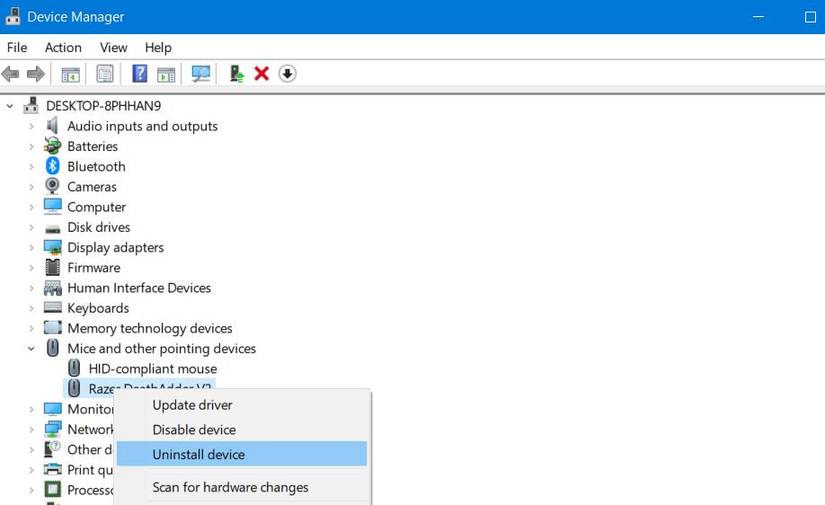
Task: Click the Razer mouse device icon
Action: coord(74,388)
